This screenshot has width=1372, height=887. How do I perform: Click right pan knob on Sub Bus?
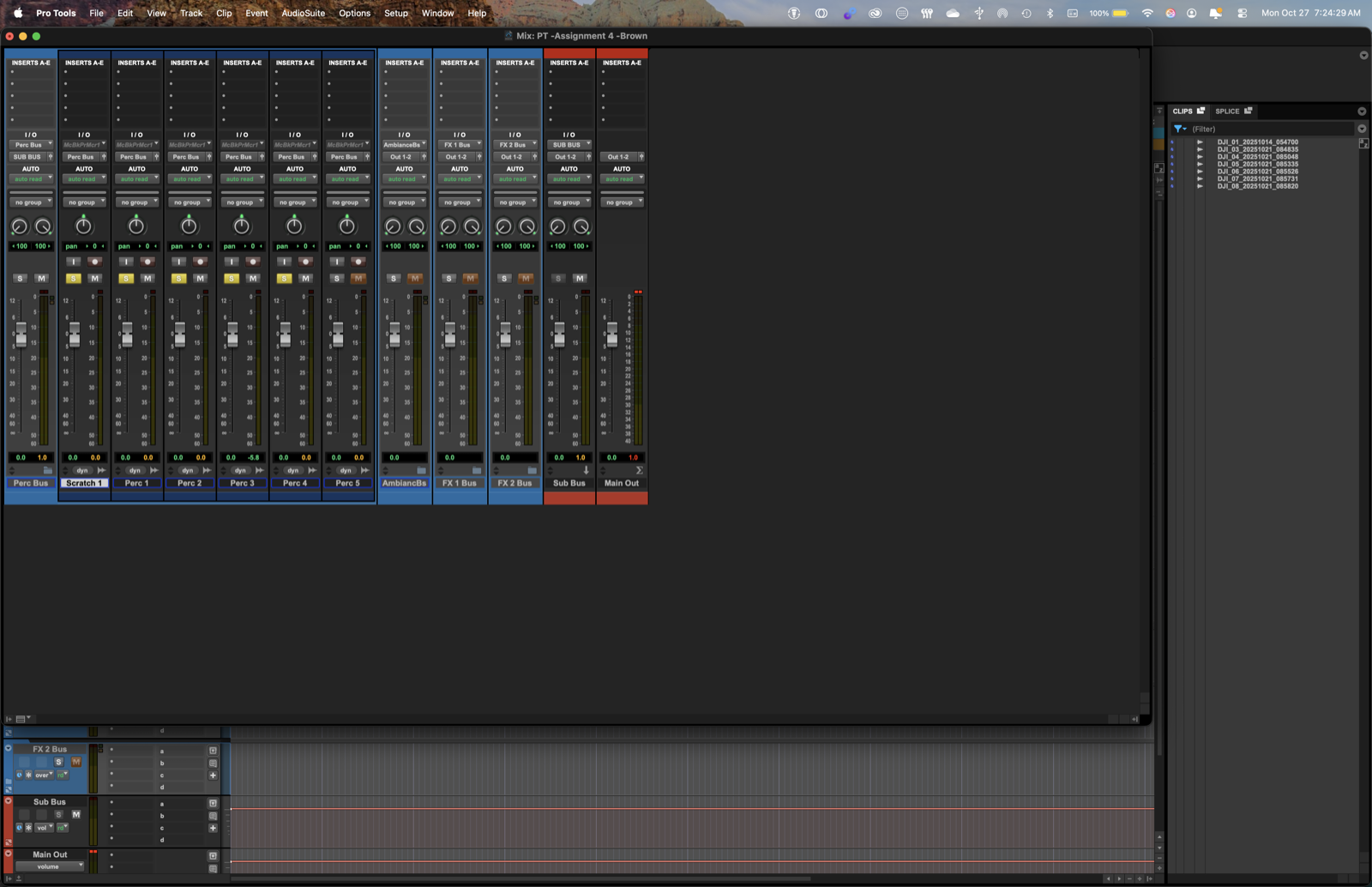(581, 226)
